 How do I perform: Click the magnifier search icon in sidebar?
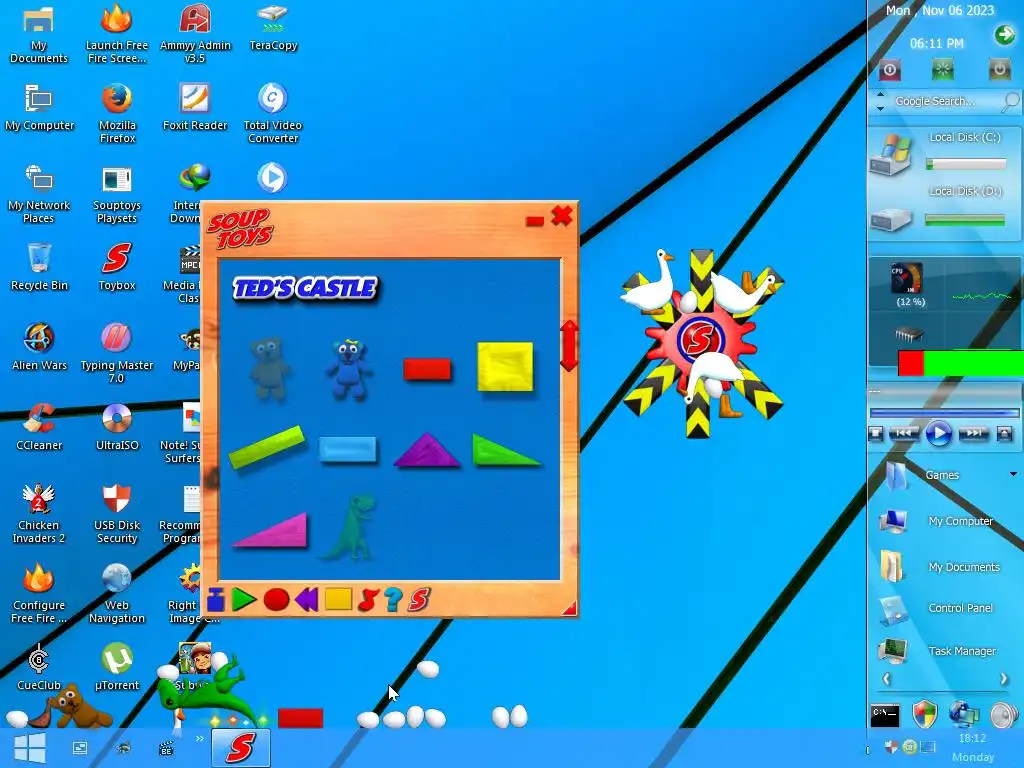click(1010, 101)
